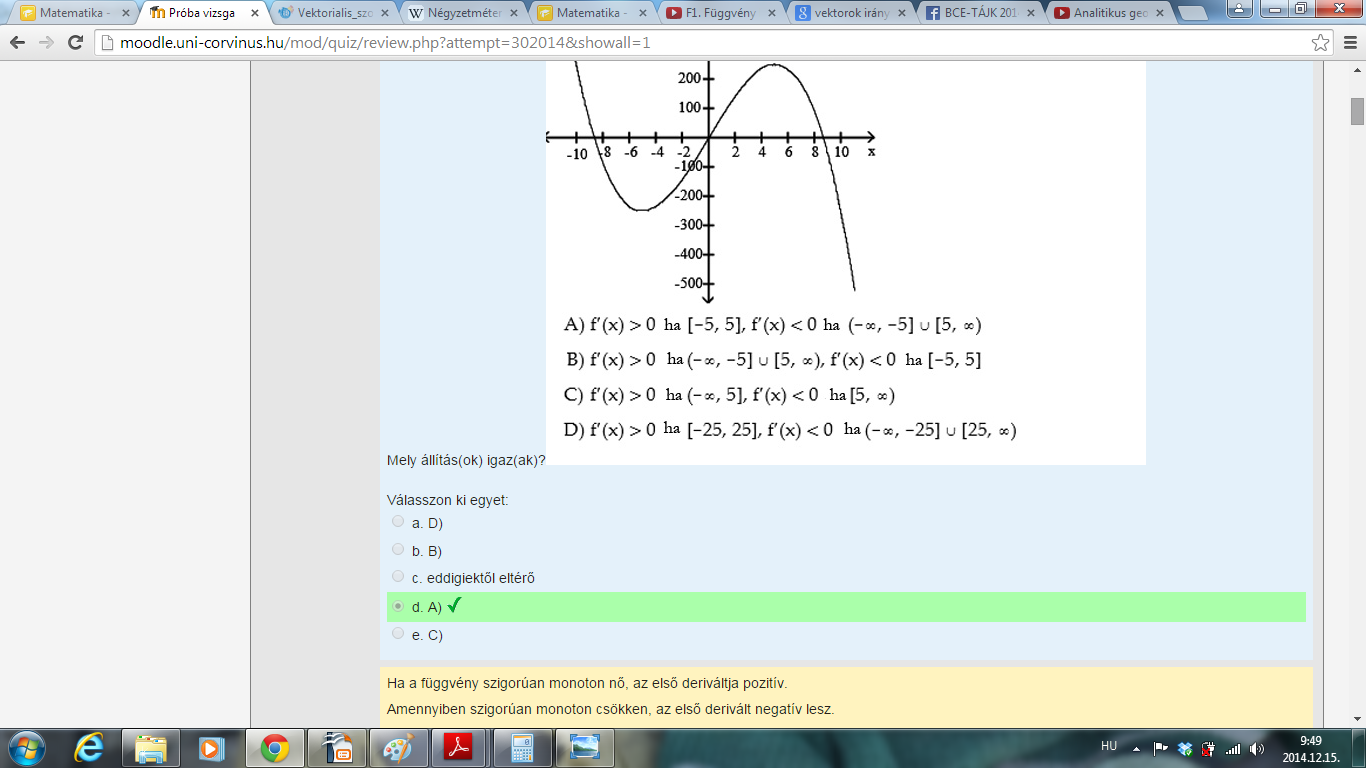Screen dimensions: 1366x768
Task: Select radio option 'b. B)'
Action: pos(398,549)
